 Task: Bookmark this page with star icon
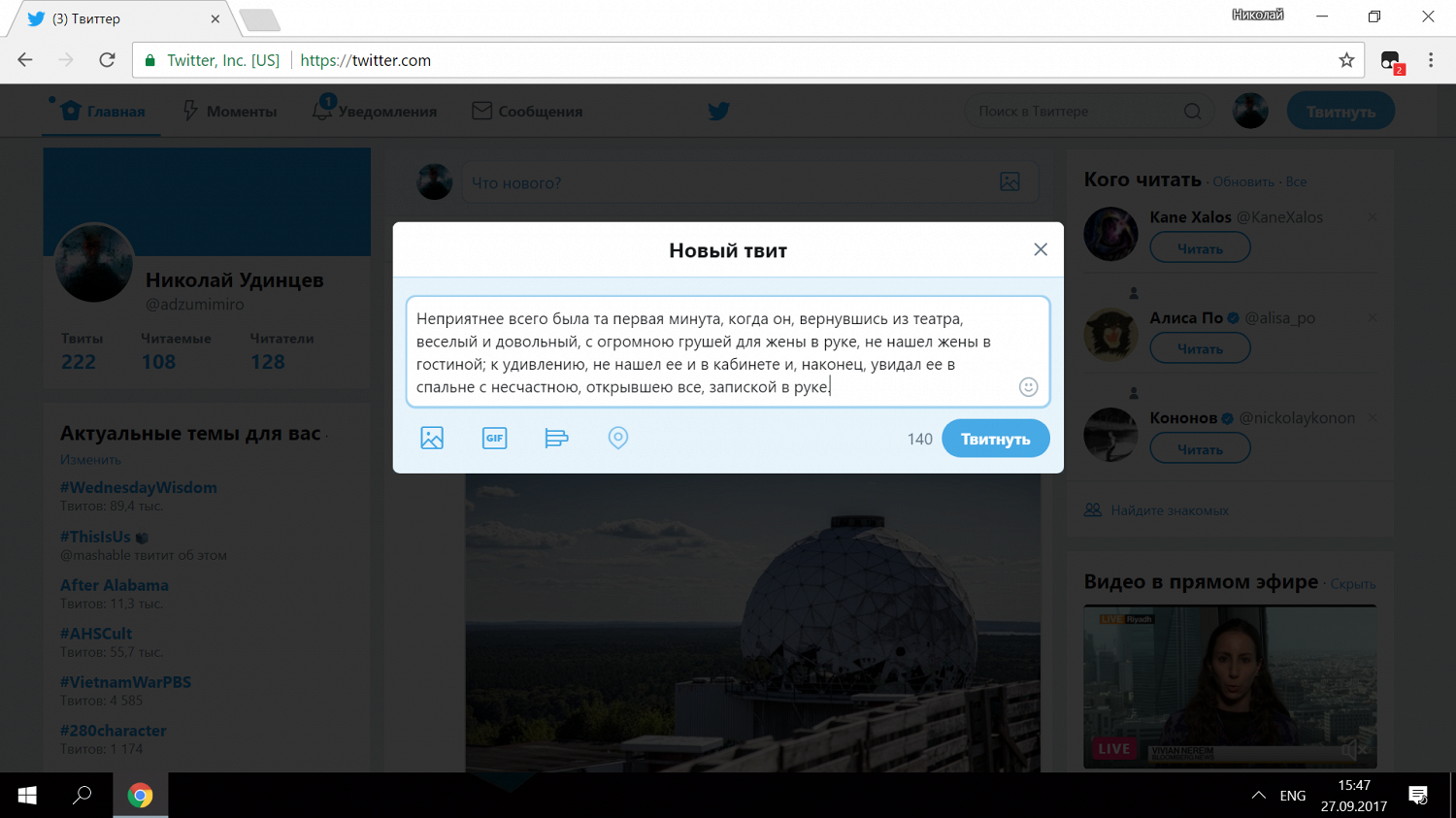coord(1346,60)
